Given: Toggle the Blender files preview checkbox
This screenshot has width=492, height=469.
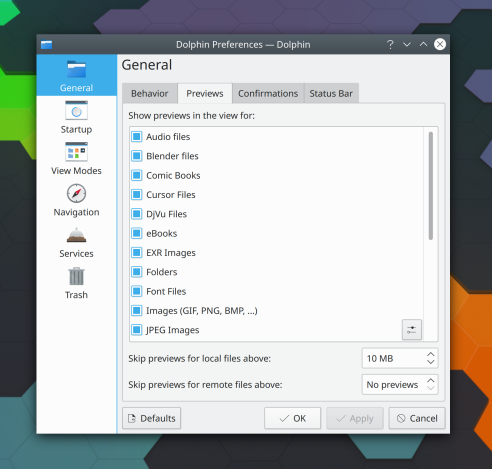Looking at the screenshot, I should [x=136, y=156].
